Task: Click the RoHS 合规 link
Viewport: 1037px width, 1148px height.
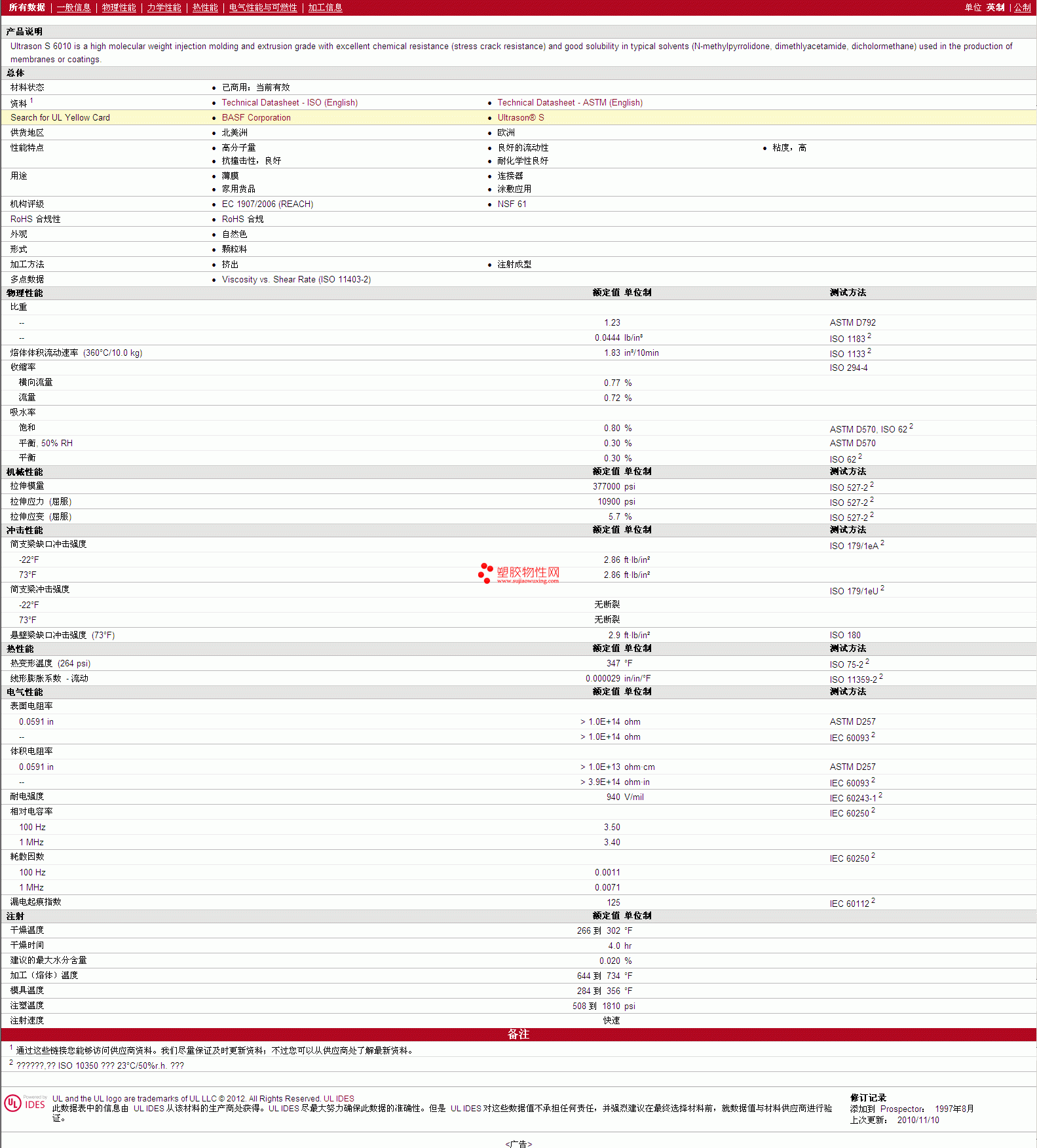Action: tap(242, 220)
